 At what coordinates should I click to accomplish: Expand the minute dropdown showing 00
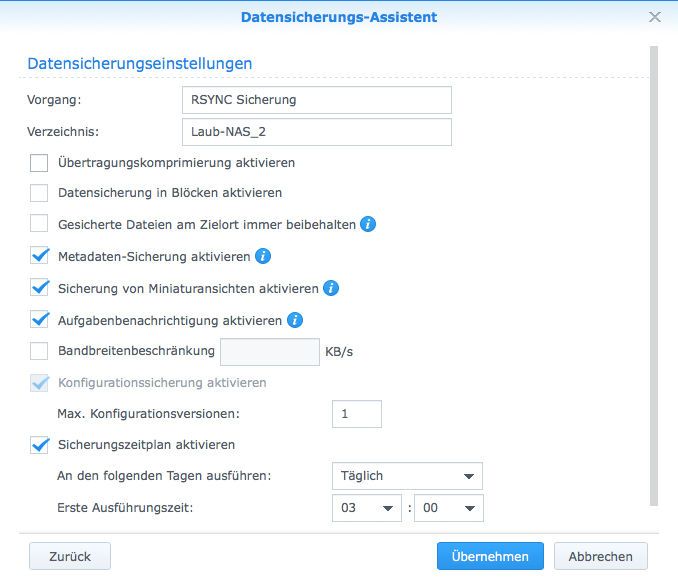click(448, 508)
